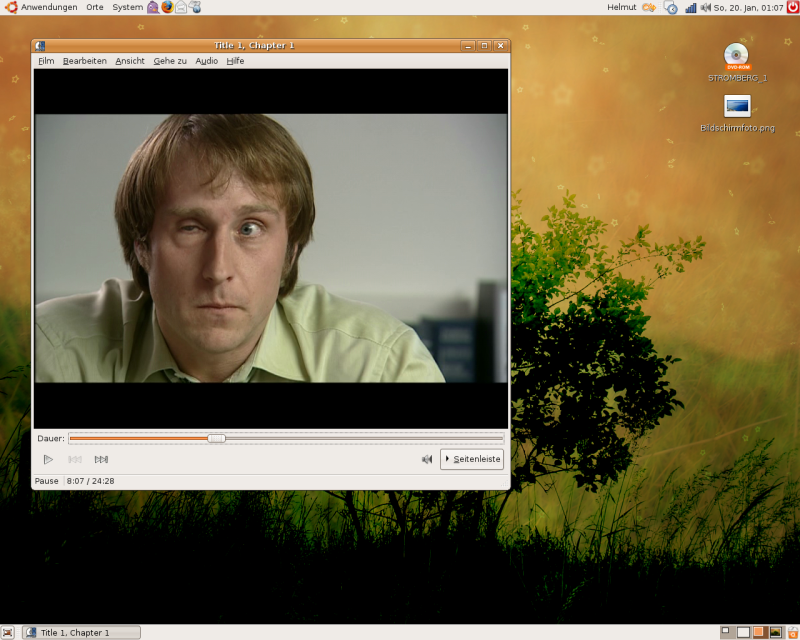Switch to the third orange workspace
The height and width of the screenshot is (640, 800).
[759, 632]
